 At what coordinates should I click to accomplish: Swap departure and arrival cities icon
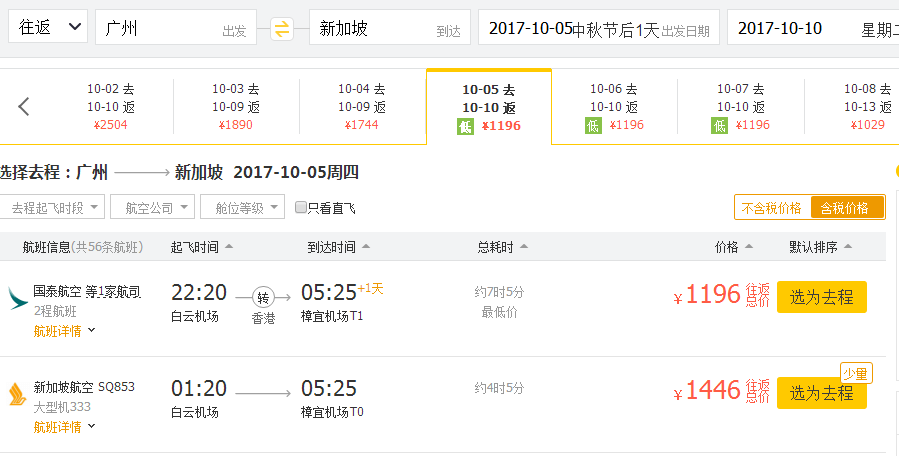coord(282,29)
